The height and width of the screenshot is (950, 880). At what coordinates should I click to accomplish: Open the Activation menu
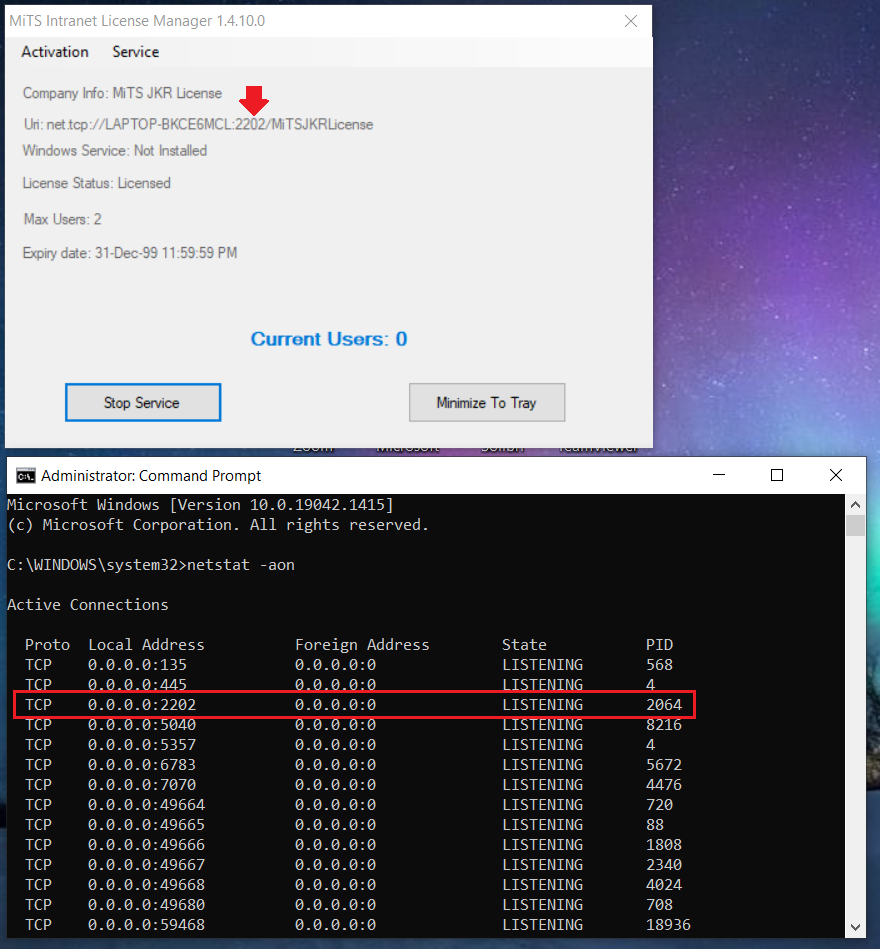point(55,52)
